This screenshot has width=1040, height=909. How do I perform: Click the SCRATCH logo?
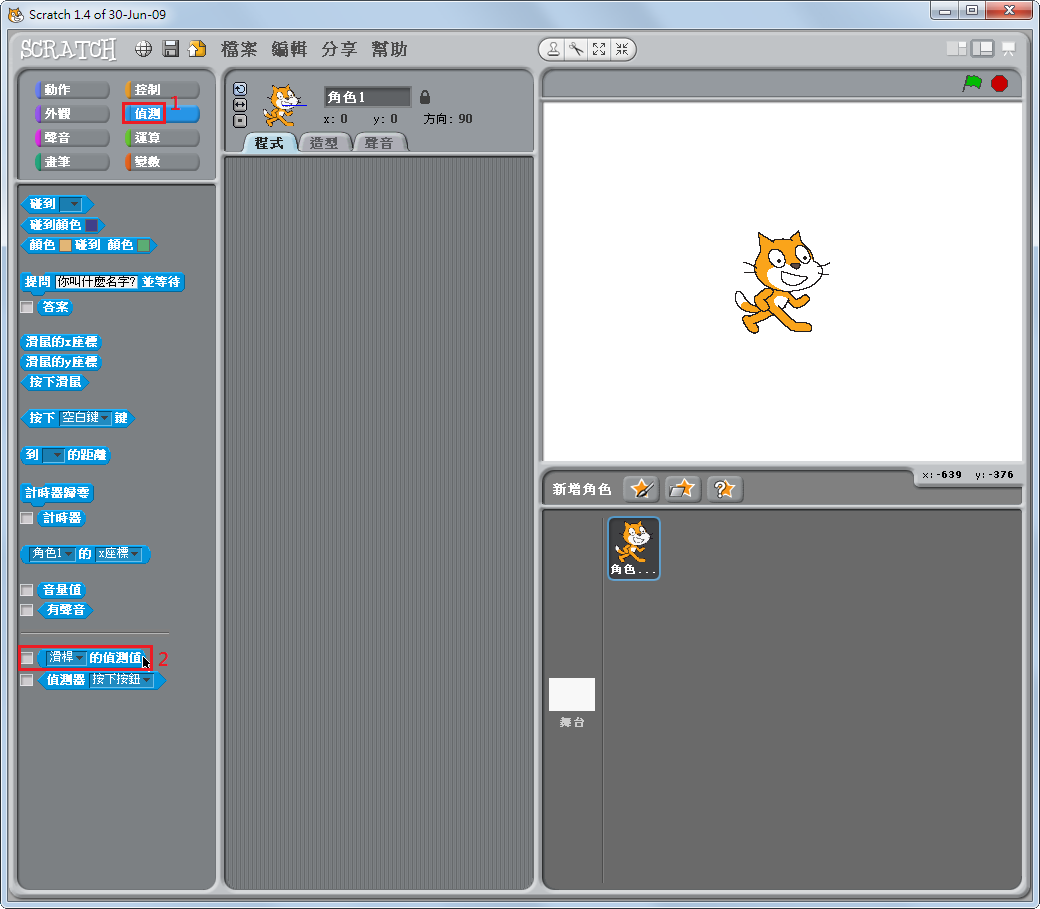coord(68,49)
